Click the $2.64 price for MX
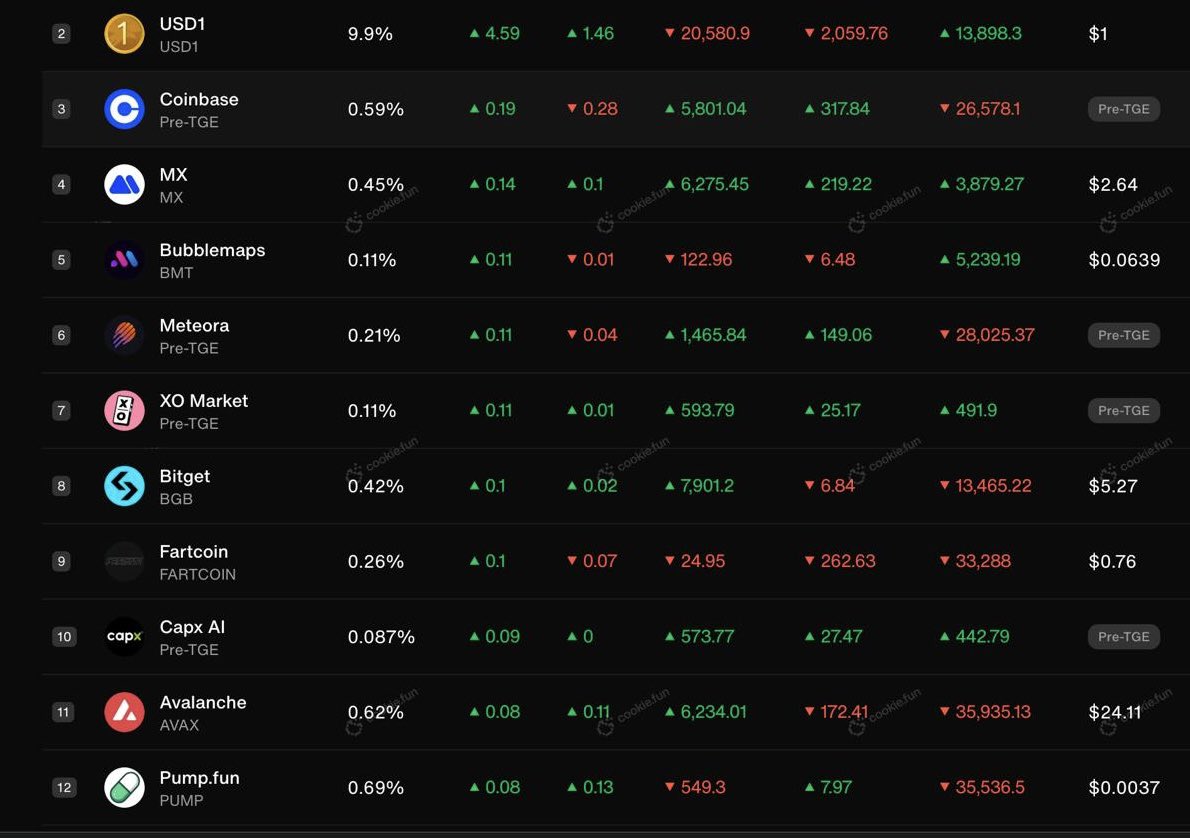This screenshot has width=1190, height=838. coord(1113,184)
